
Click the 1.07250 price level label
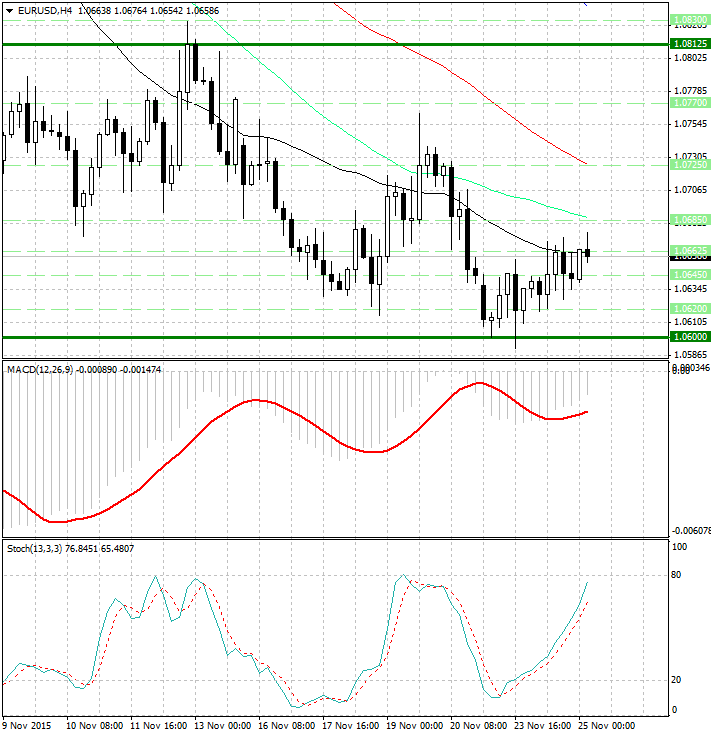pyautogui.click(x=690, y=164)
